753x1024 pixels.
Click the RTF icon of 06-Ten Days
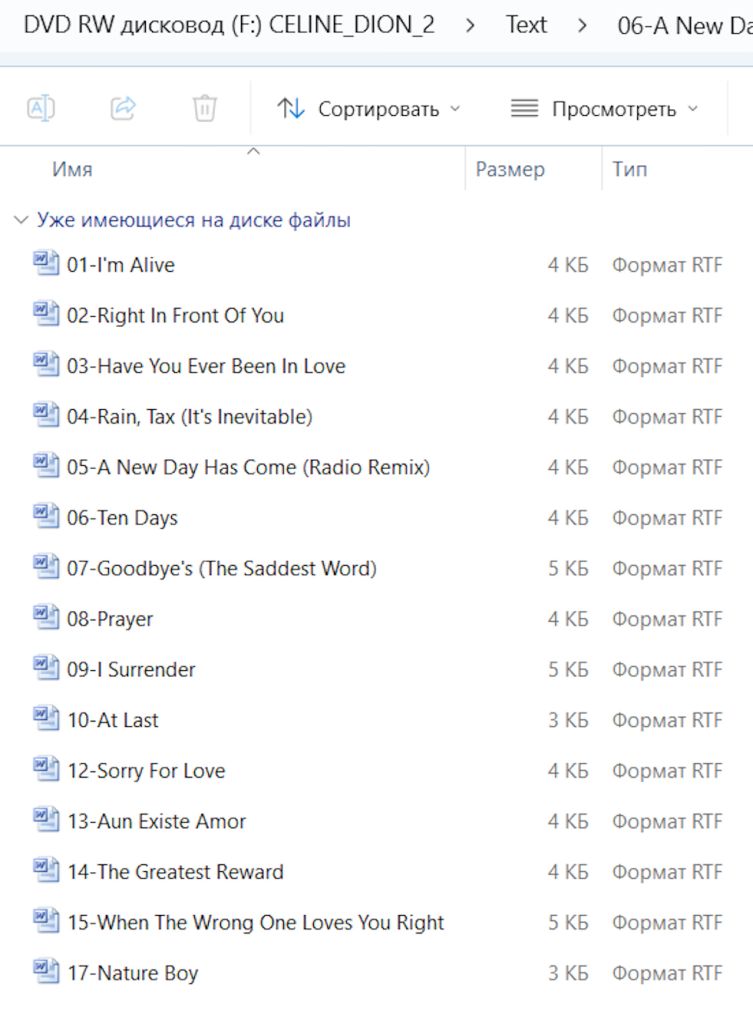coord(46,516)
